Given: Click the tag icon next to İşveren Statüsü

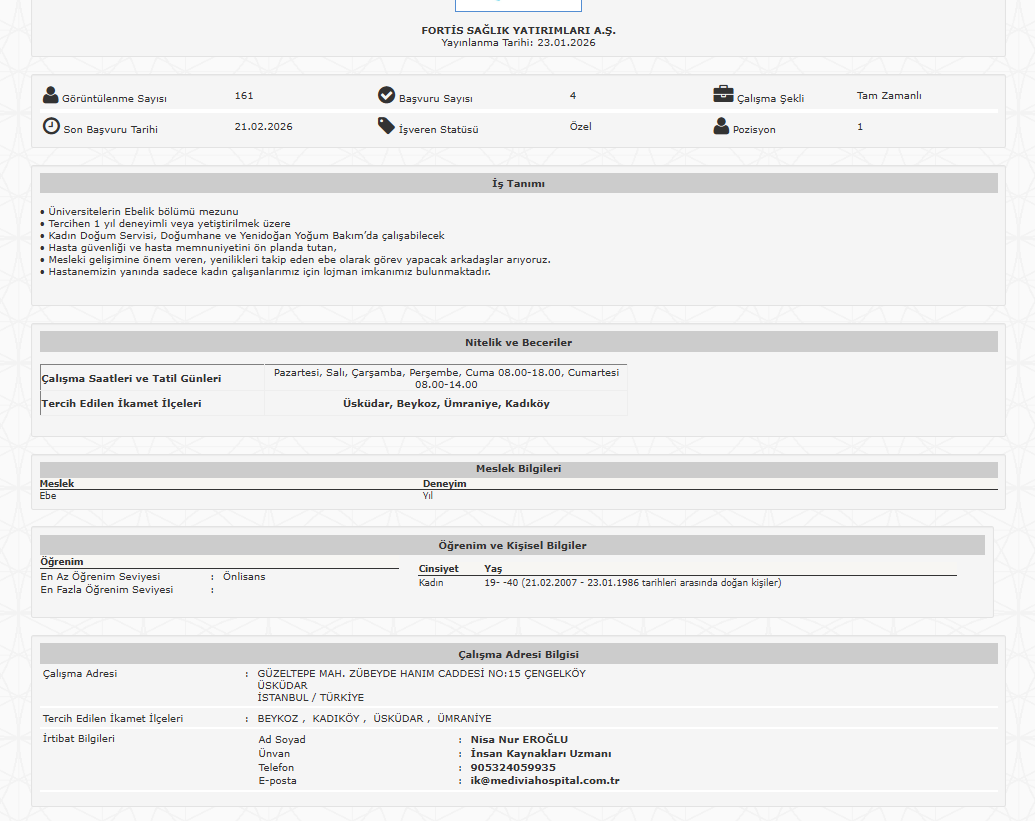Looking at the screenshot, I should [x=387, y=126].
